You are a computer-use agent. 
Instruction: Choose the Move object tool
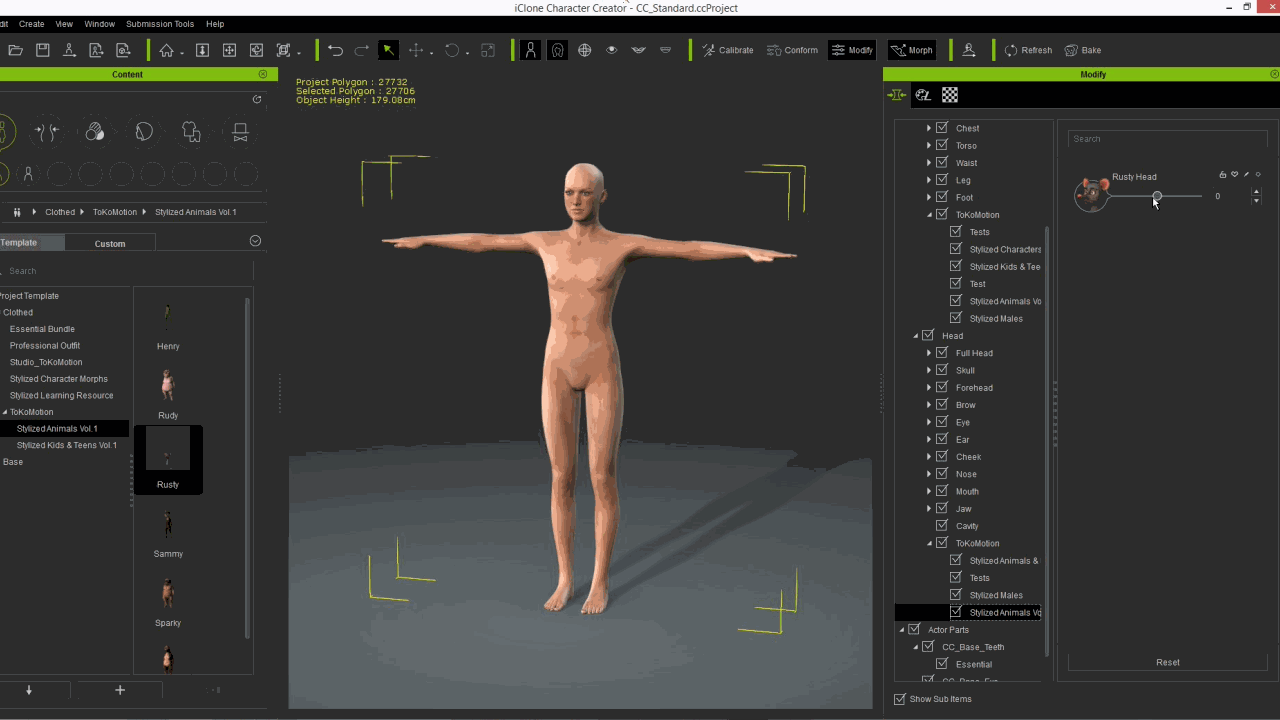point(416,50)
